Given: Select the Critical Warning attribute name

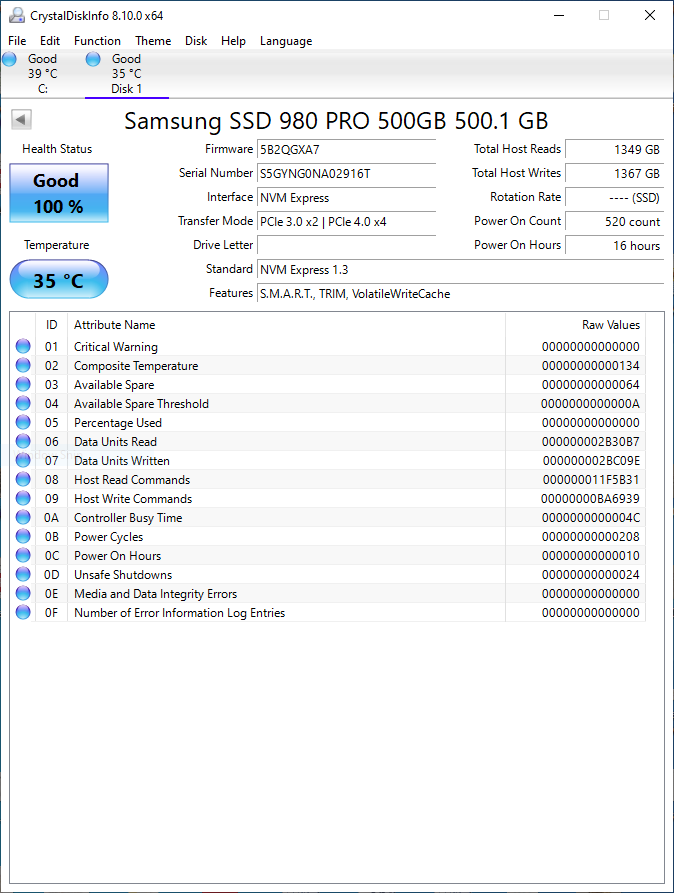Looking at the screenshot, I should 116,347.
